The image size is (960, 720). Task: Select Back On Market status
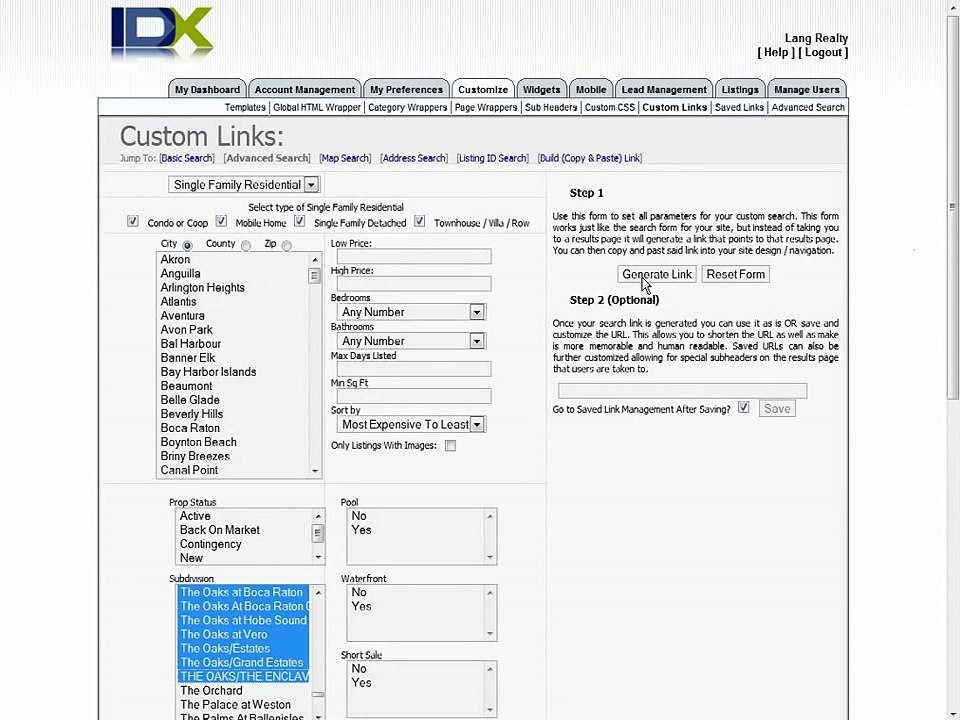click(x=219, y=530)
